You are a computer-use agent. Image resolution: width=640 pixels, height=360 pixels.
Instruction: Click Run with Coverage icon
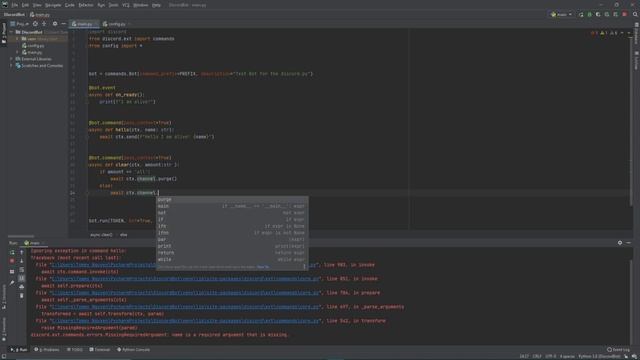[x=598, y=14]
